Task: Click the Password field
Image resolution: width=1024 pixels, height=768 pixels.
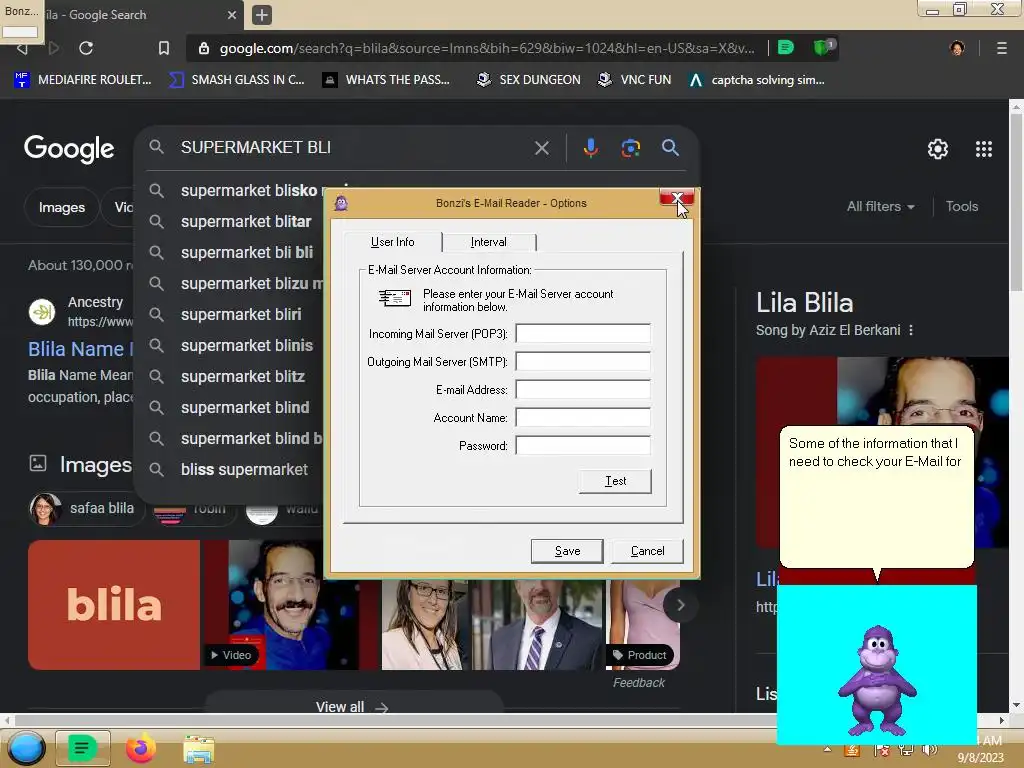Action: pos(583,446)
